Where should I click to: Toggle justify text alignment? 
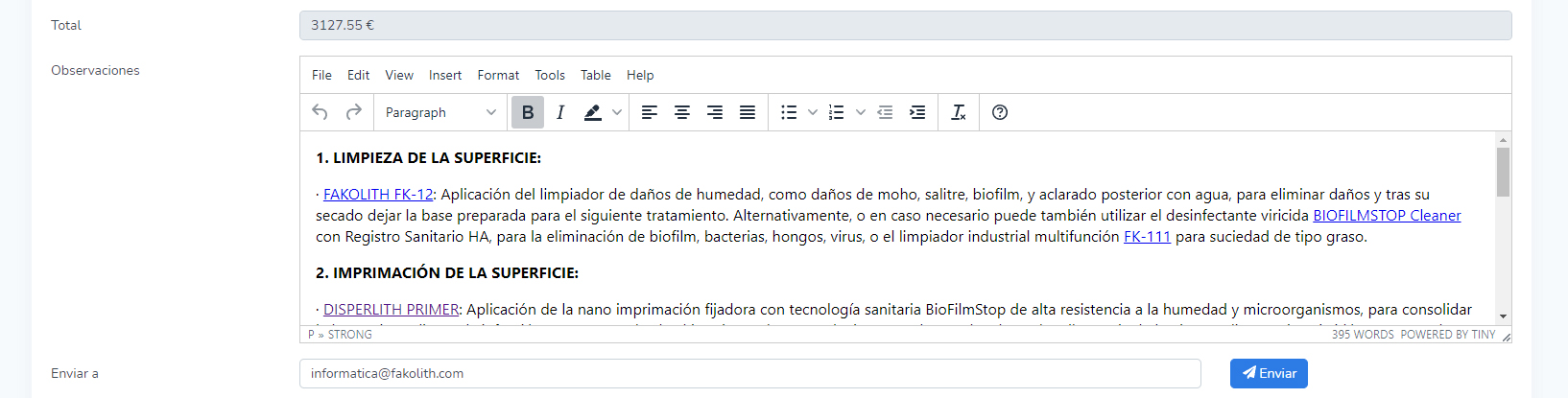[748, 112]
